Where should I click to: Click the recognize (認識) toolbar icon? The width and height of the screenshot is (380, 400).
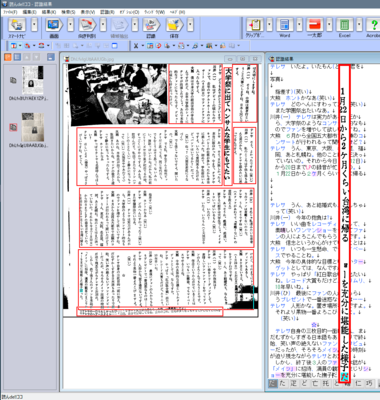151,25
